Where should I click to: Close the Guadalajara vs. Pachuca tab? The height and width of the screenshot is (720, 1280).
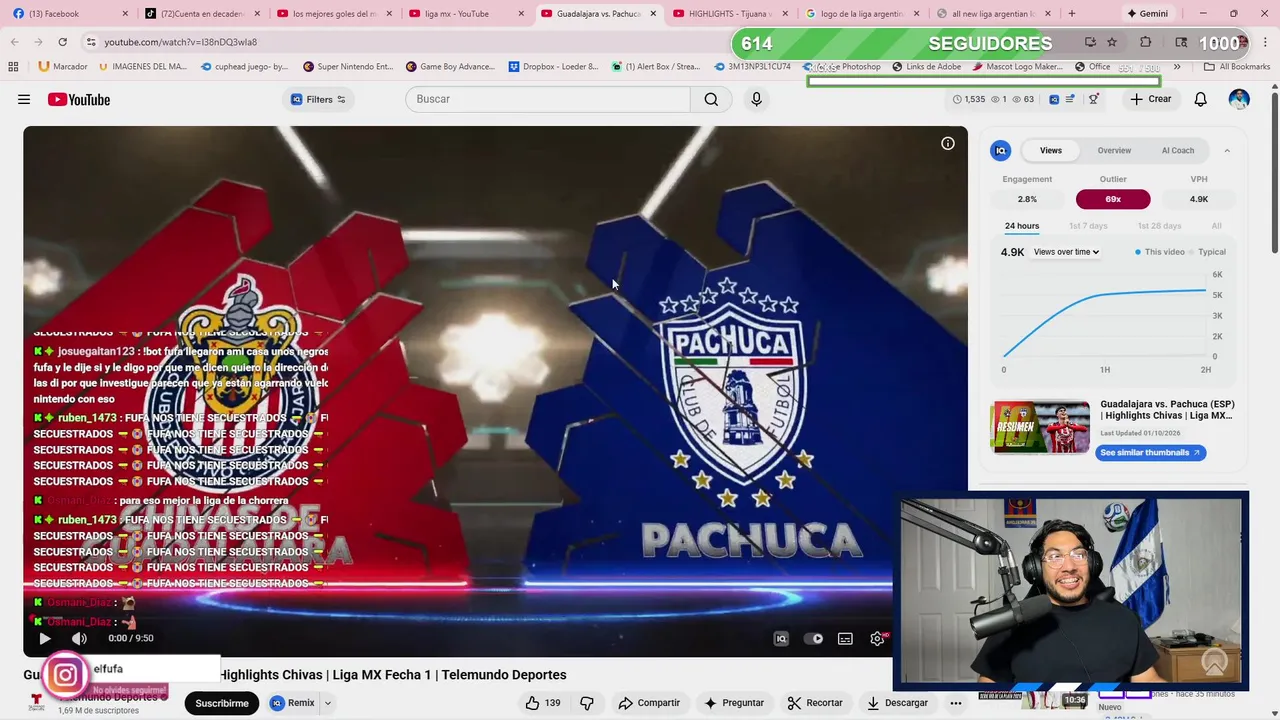(x=654, y=14)
